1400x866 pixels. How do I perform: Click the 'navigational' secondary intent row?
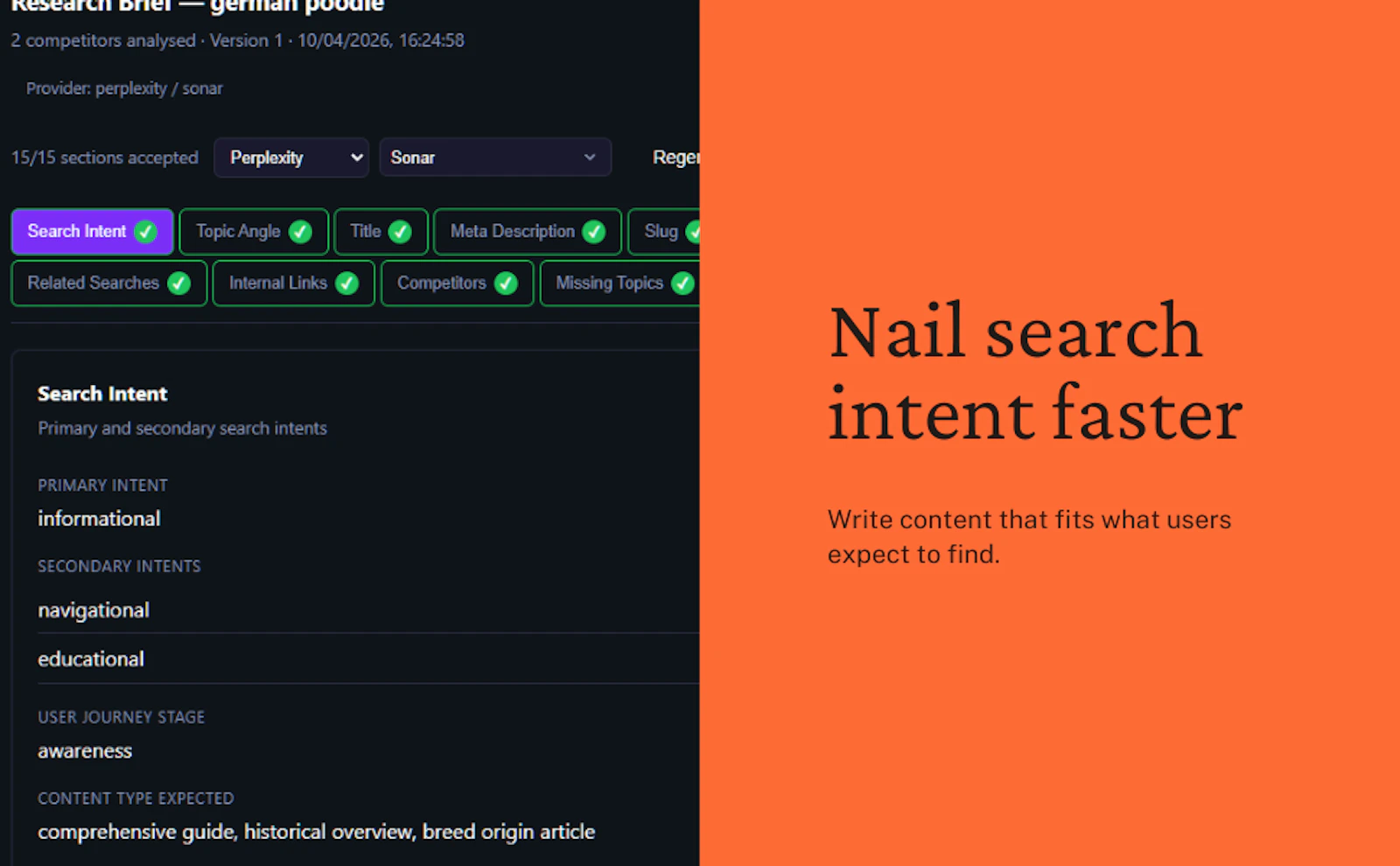pos(367,611)
